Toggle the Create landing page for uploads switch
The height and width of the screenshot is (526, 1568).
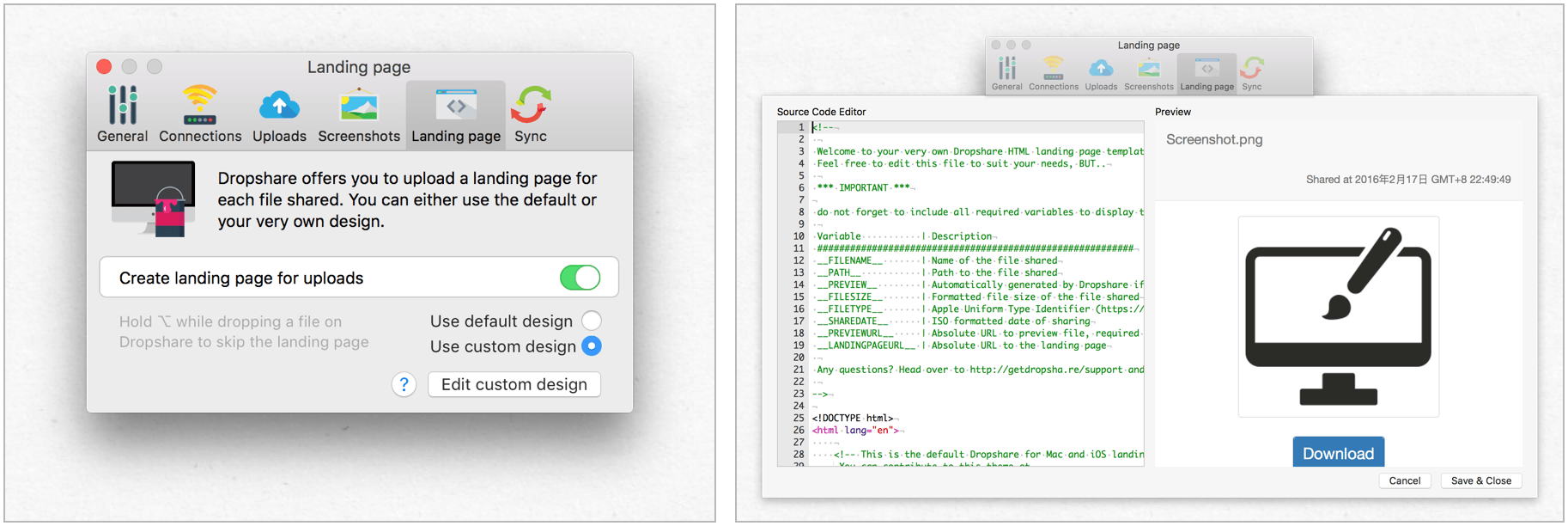(580, 278)
